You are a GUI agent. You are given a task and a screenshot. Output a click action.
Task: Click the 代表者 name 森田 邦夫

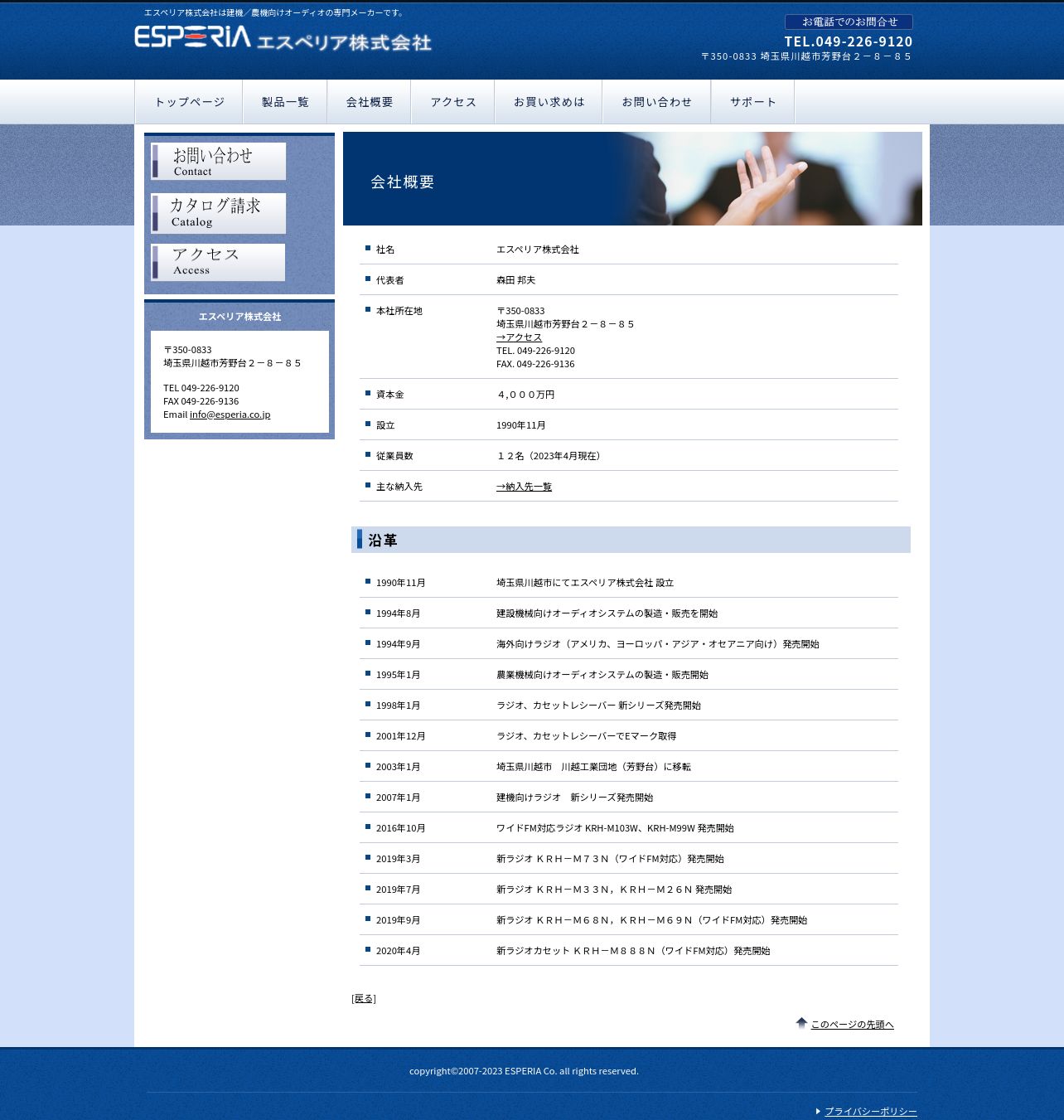point(515,280)
